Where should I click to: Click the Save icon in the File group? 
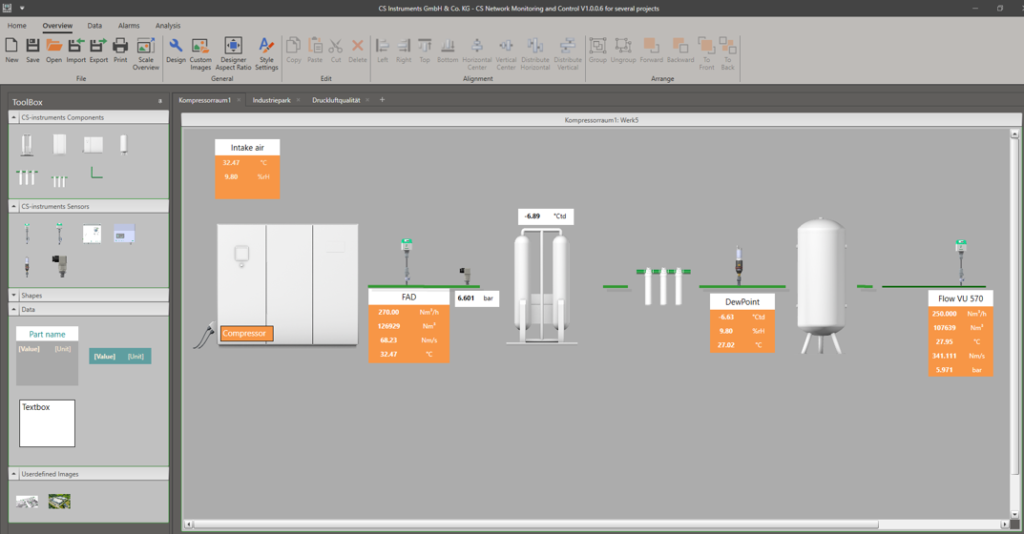(33, 46)
